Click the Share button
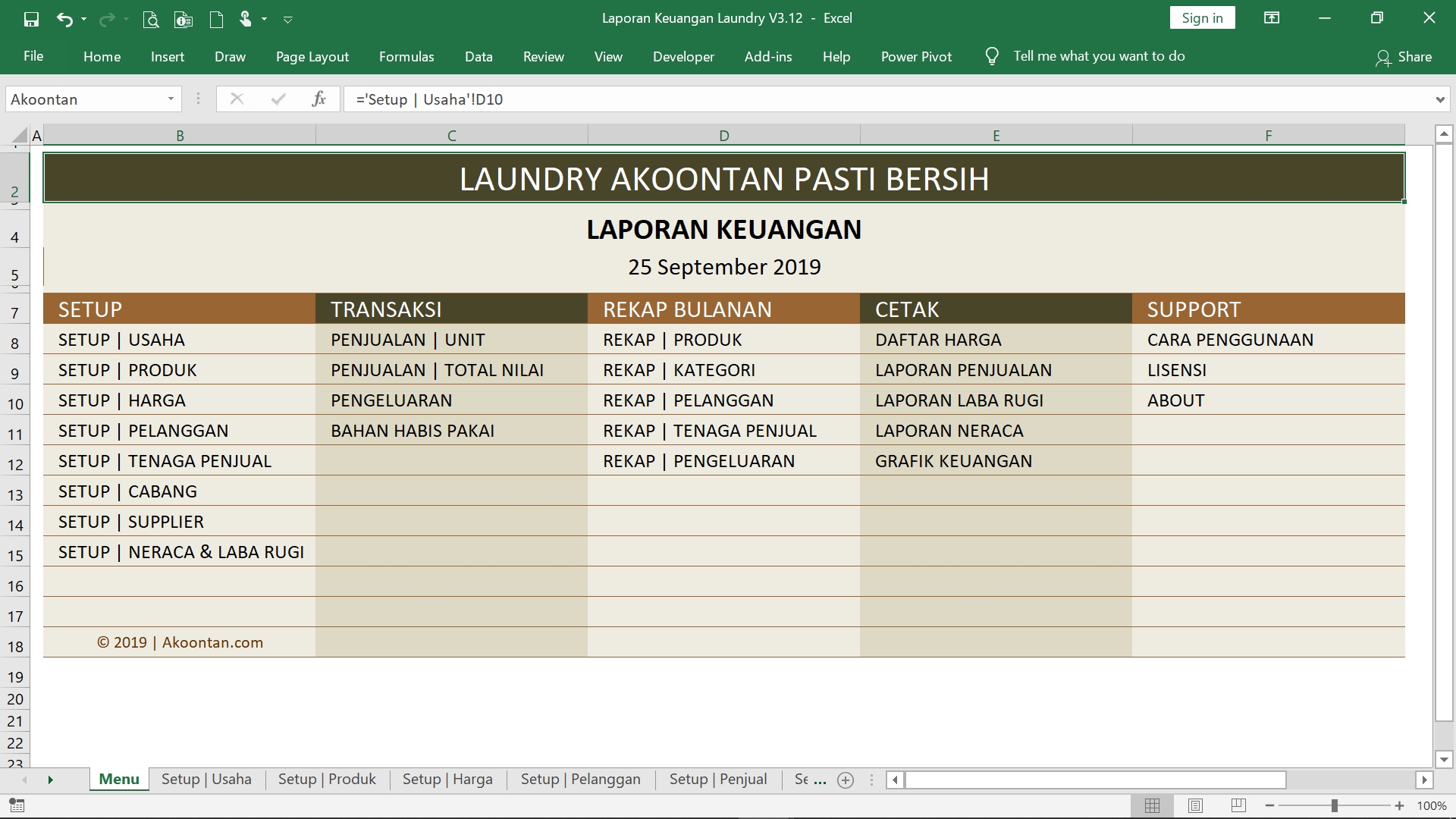Viewport: 1456px width, 819px height. coord(1404,57)
